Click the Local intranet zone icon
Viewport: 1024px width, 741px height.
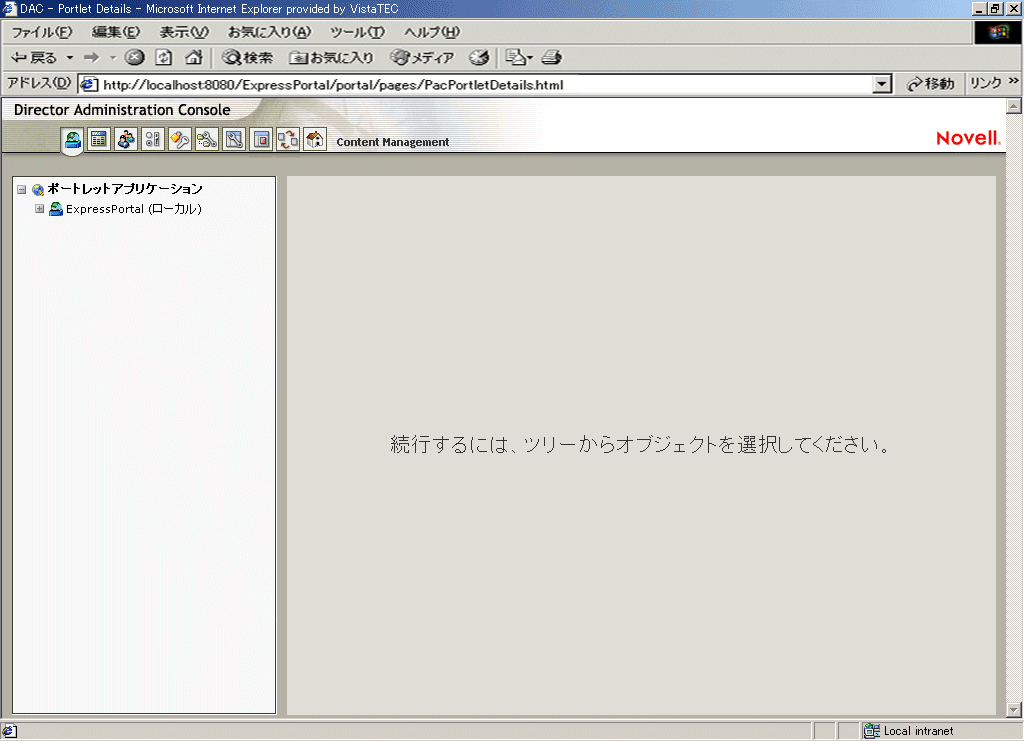pyautogui.click(x=872, y=731)
